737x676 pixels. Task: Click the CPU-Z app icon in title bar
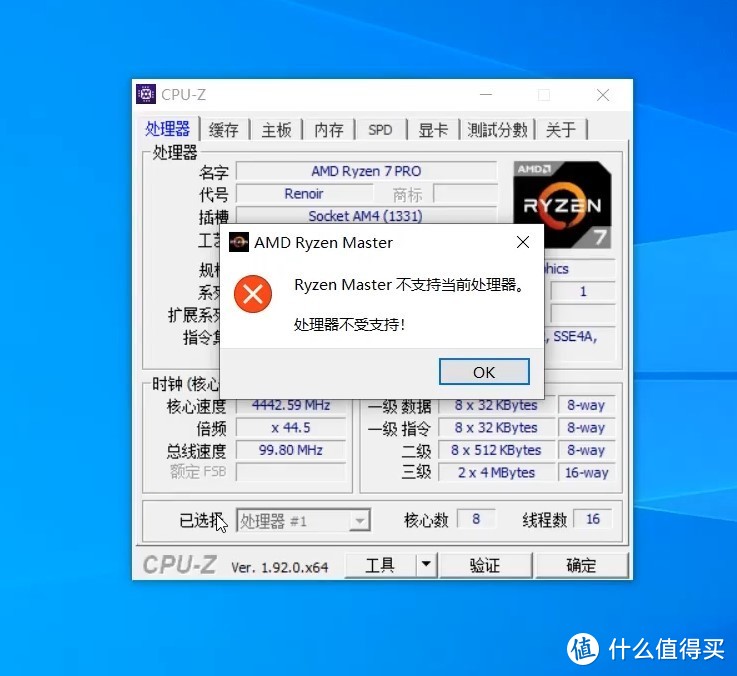(146, 95)
